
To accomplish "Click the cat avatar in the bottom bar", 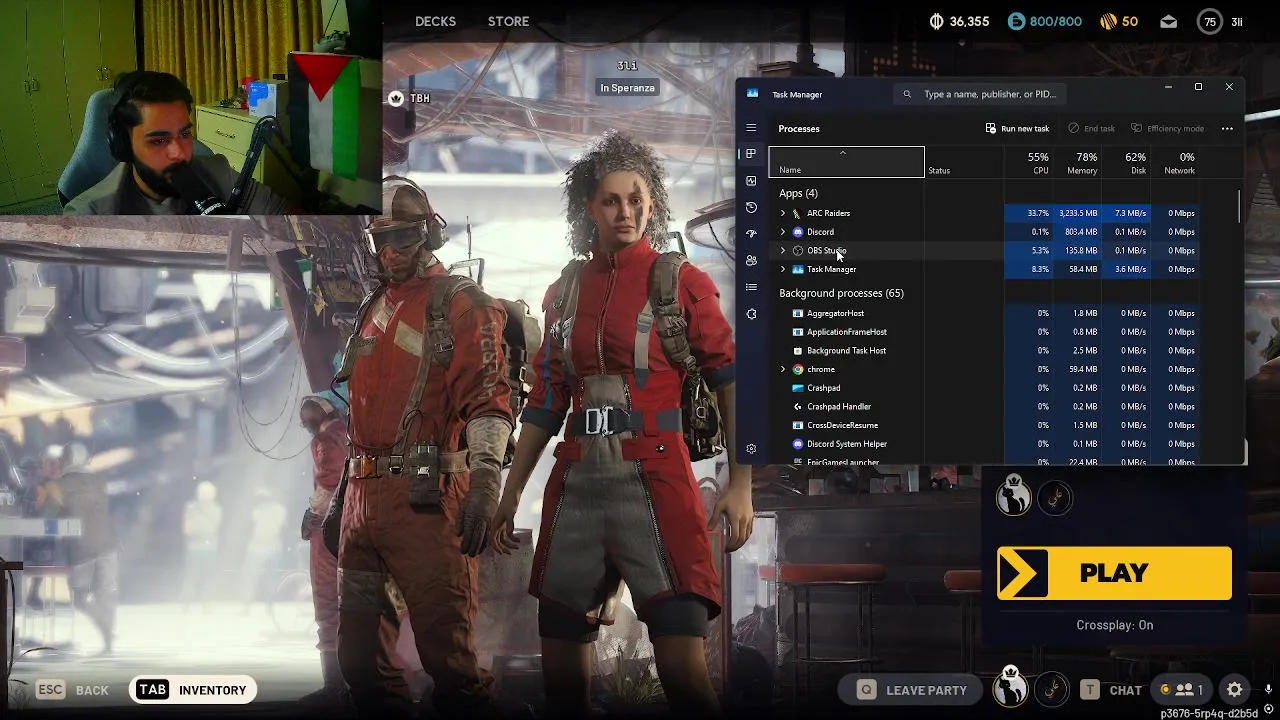I will [1011, 687].
